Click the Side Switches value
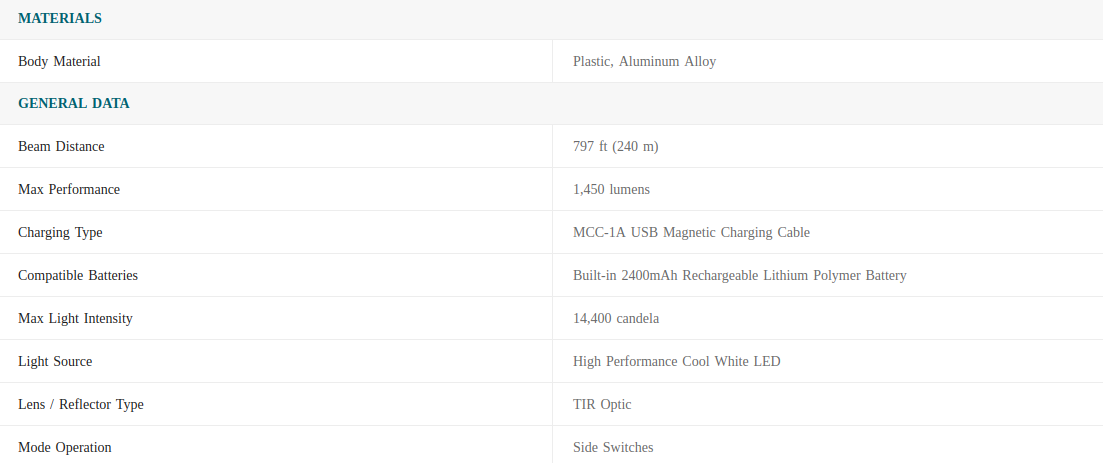 pos(613,447)
